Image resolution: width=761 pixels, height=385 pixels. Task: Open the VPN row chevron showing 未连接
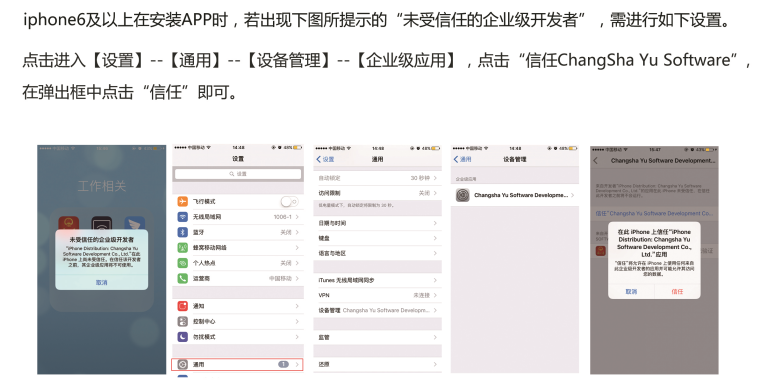435,295
